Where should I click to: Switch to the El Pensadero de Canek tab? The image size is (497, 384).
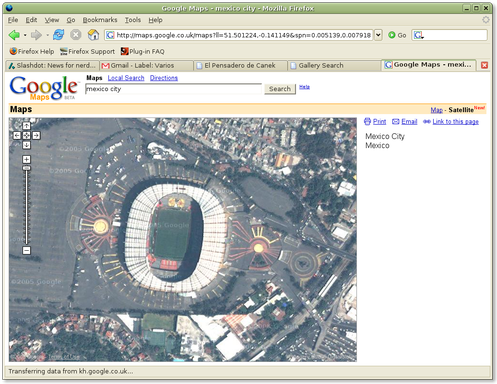point(240,65)
